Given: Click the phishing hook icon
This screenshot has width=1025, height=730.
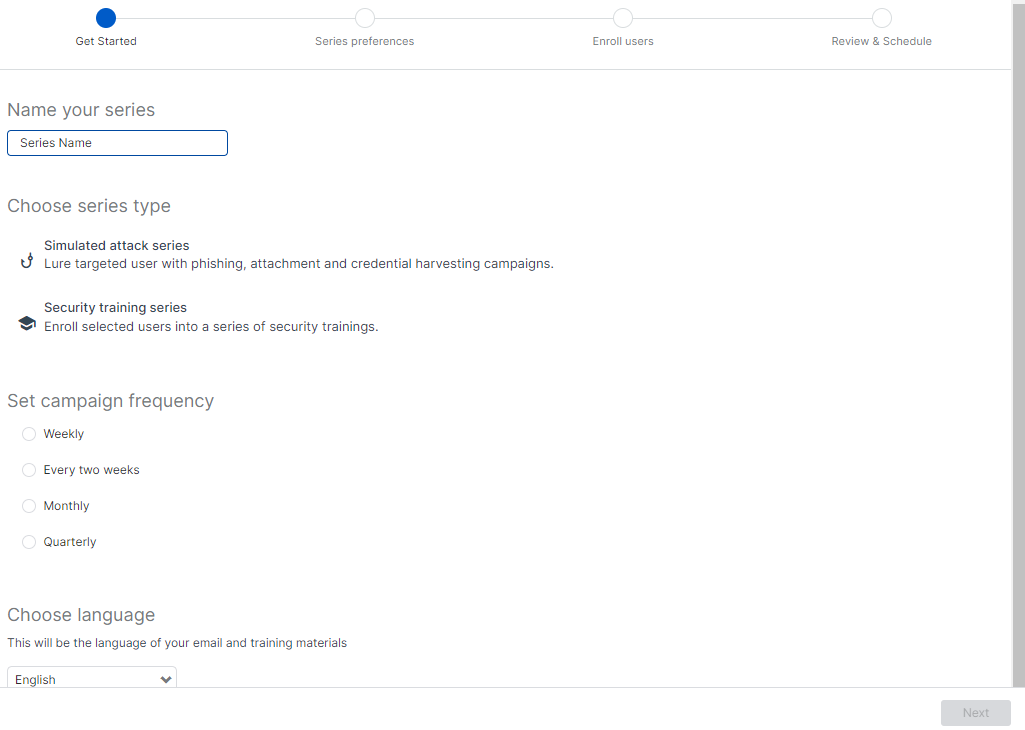Looking at the screenshot, I should coord(27,261).
